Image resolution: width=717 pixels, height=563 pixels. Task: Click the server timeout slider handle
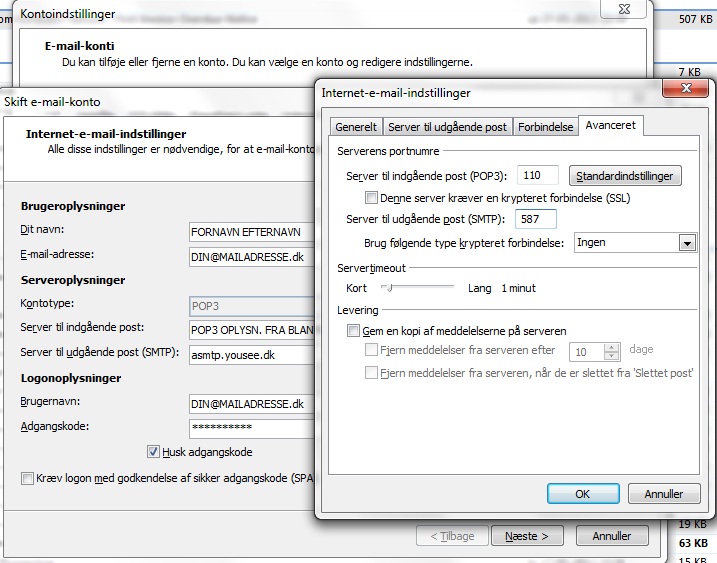[384, 288]
